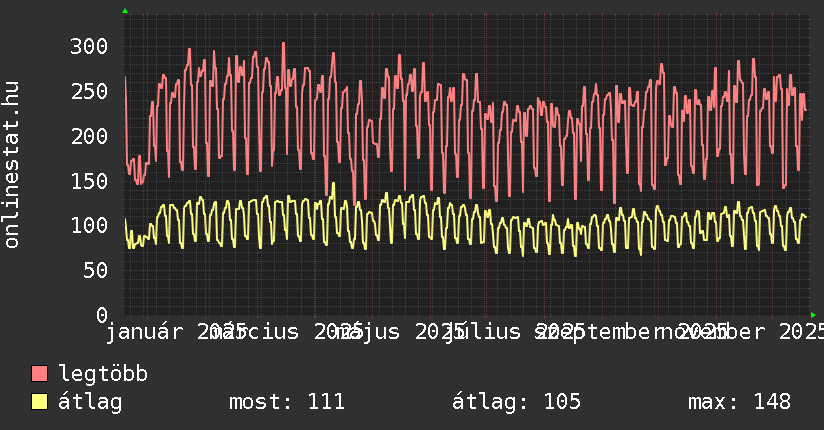Click the highest spike of the yellow line
824x430 pixels.
(333, 184)
